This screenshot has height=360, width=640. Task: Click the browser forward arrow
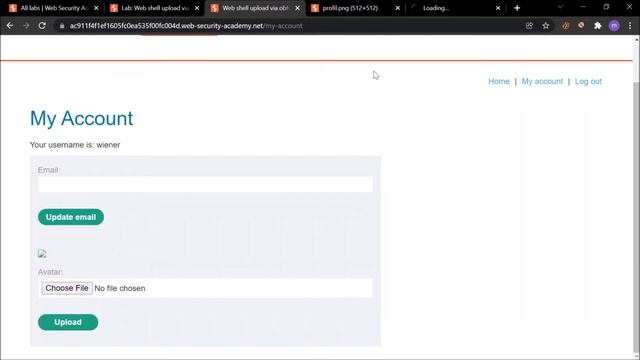click(26, 26)
